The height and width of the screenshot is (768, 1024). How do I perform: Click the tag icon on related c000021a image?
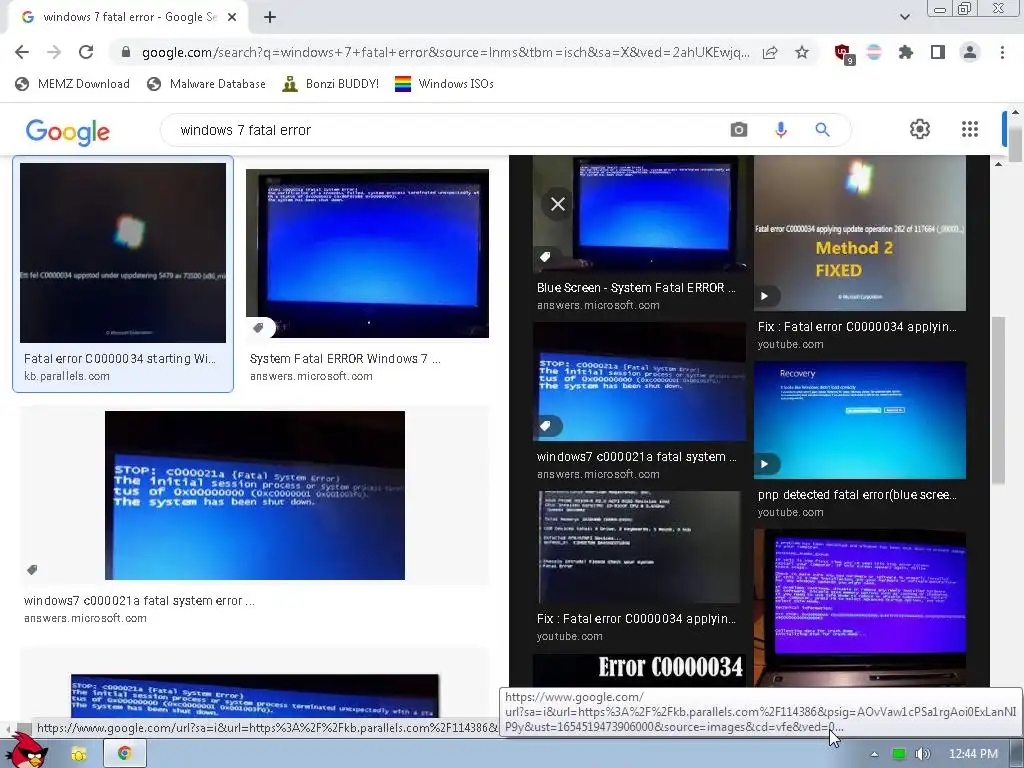pyautogui.click(x=545, y=426)
